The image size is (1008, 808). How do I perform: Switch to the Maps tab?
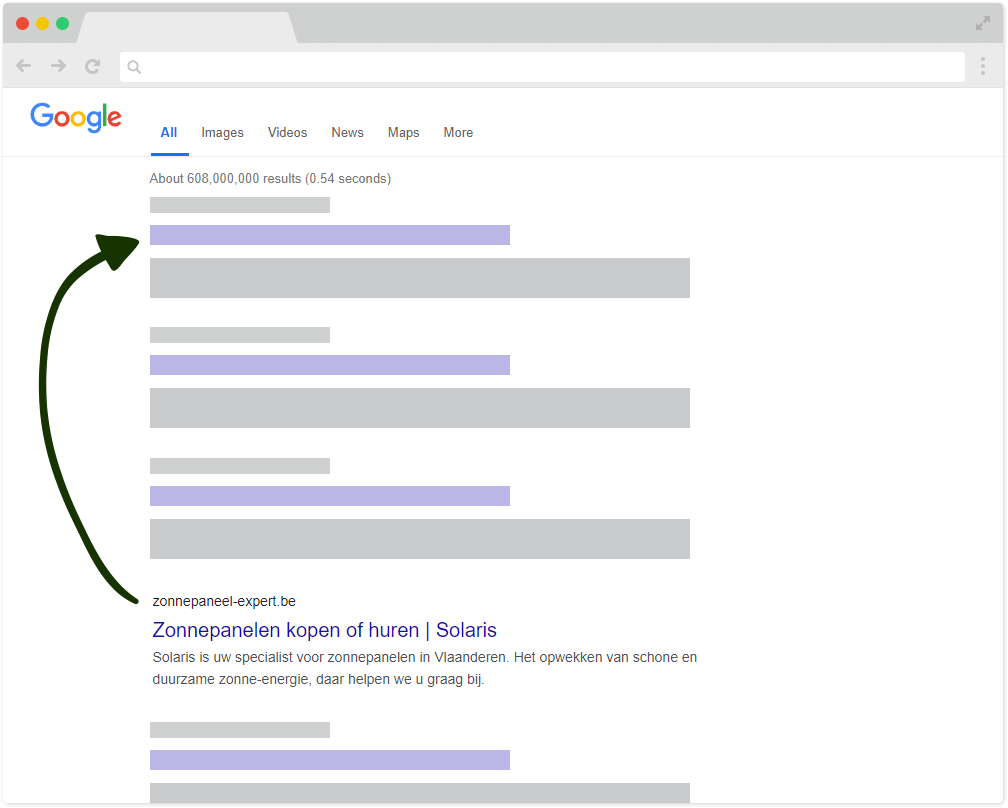403,132
